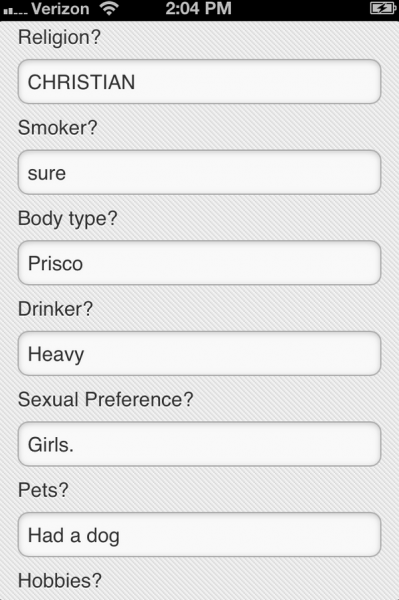Viewport: 399px width, 600px height.
Task: Tap the Body type? label
Action: tap(68, 219)
